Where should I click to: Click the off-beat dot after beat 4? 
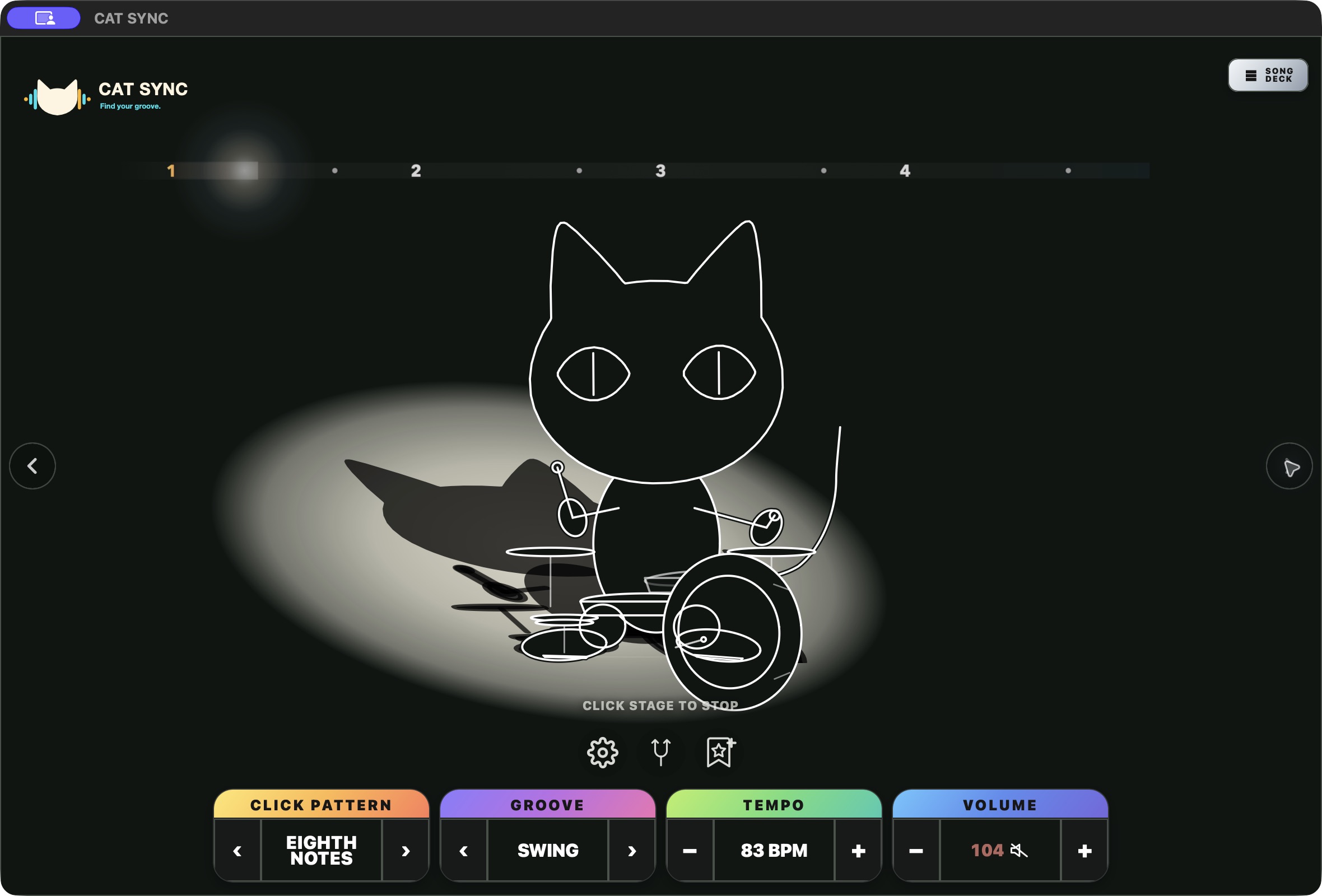point(1068,171)
